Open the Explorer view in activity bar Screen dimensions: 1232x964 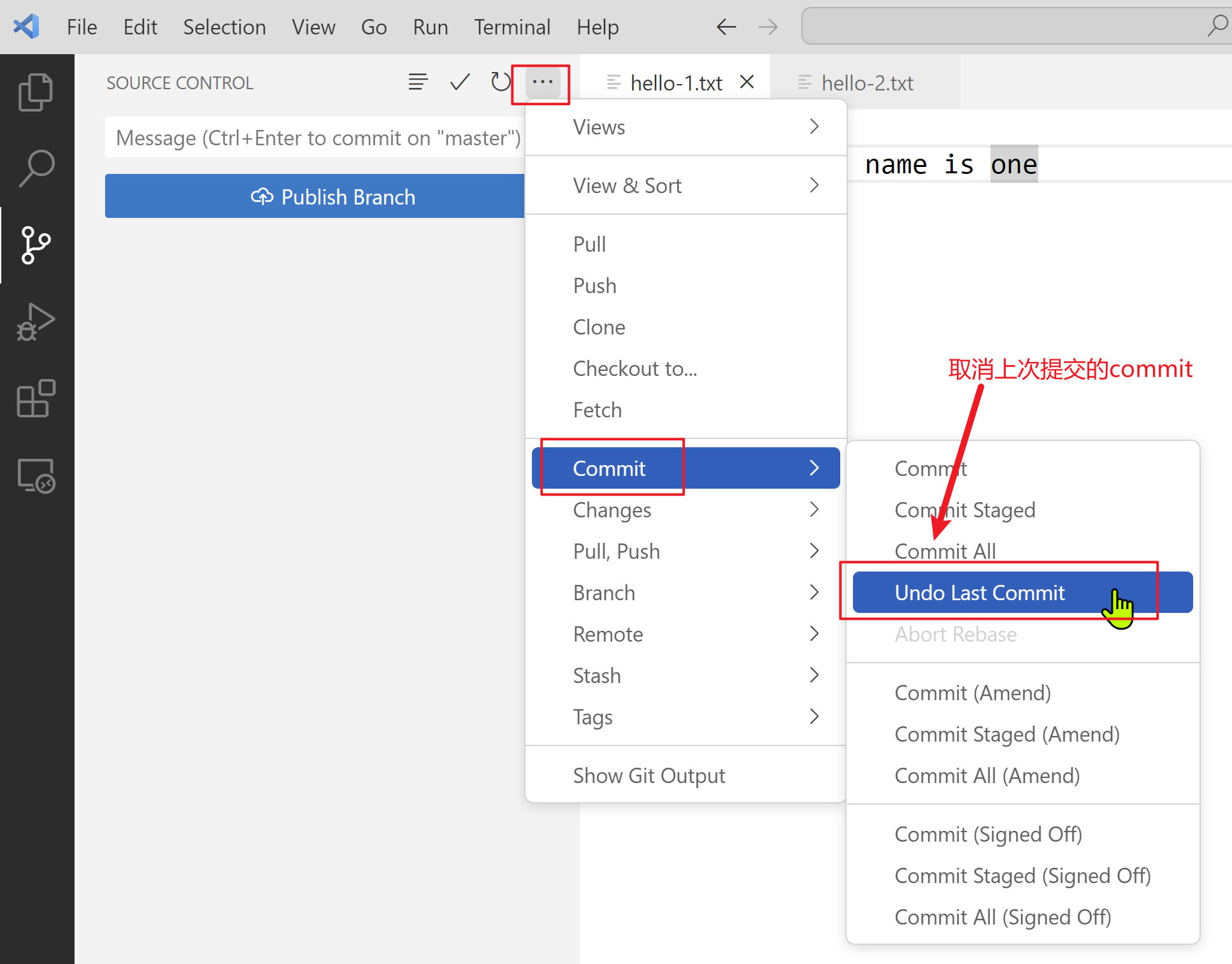[x=36, y=92]
